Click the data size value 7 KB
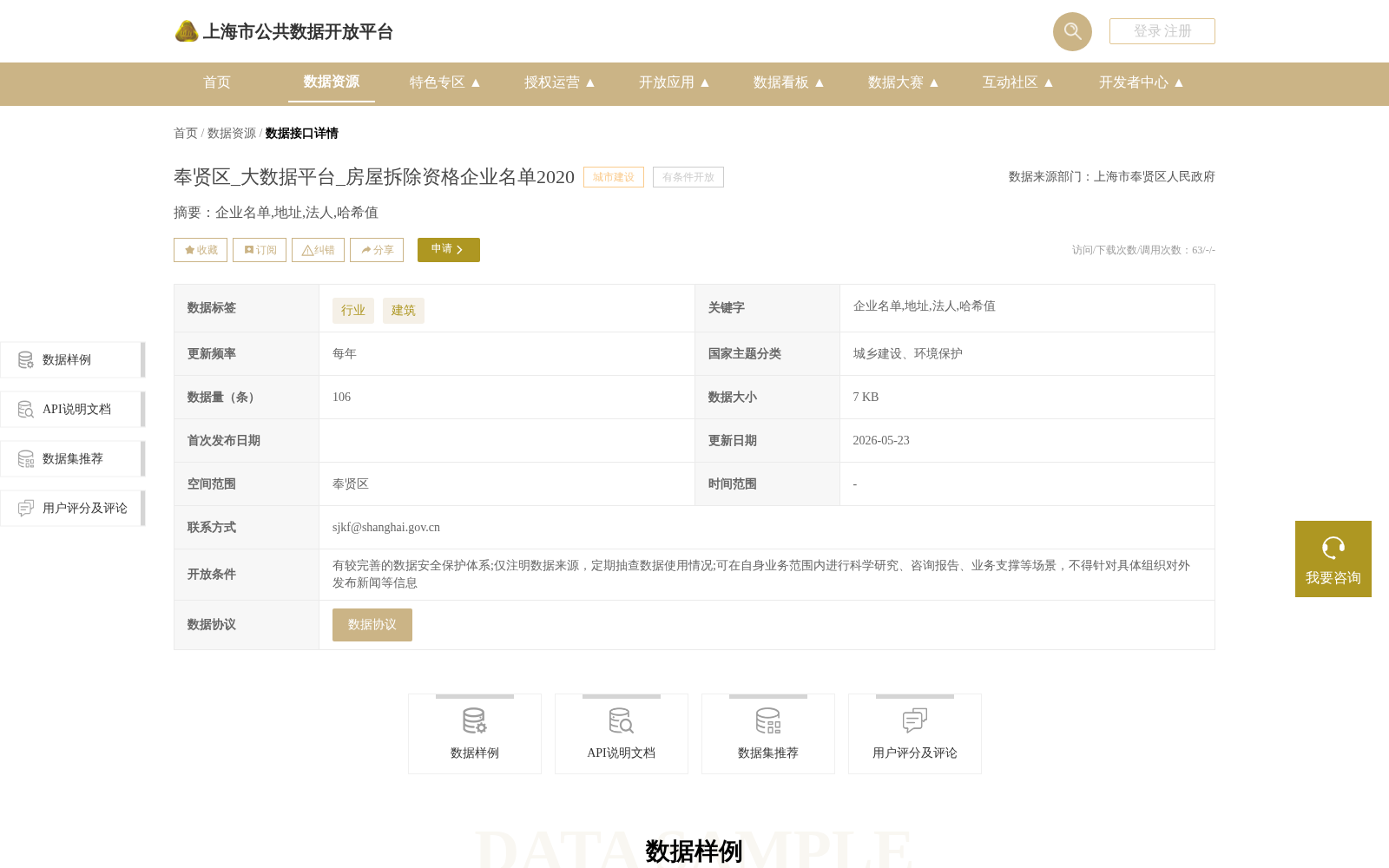1389x868 pixels. pyautogui.click(x=866, y=398)
